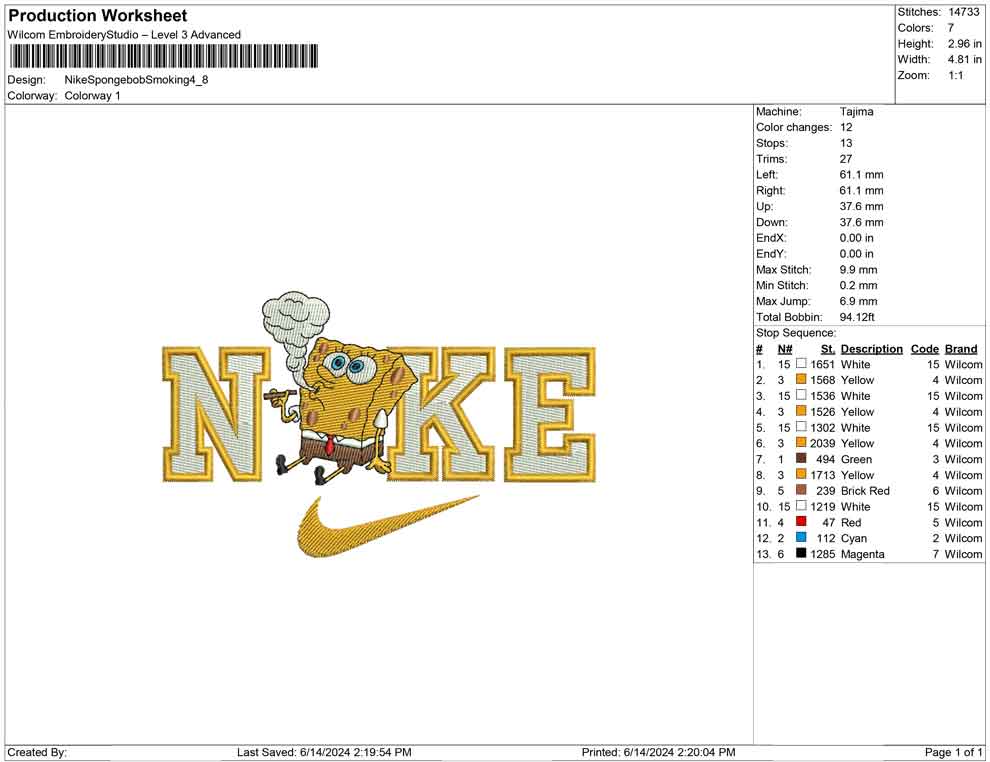Click the stitch count 2039 in stop 6
This screenshot has width=990, height=762.
tap(823, 443)
